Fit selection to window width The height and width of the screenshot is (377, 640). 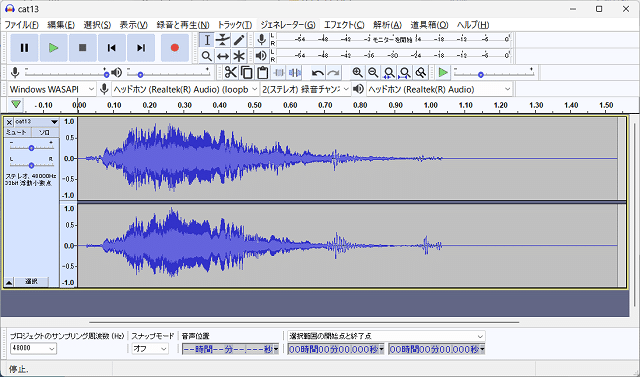click(389, 73)
